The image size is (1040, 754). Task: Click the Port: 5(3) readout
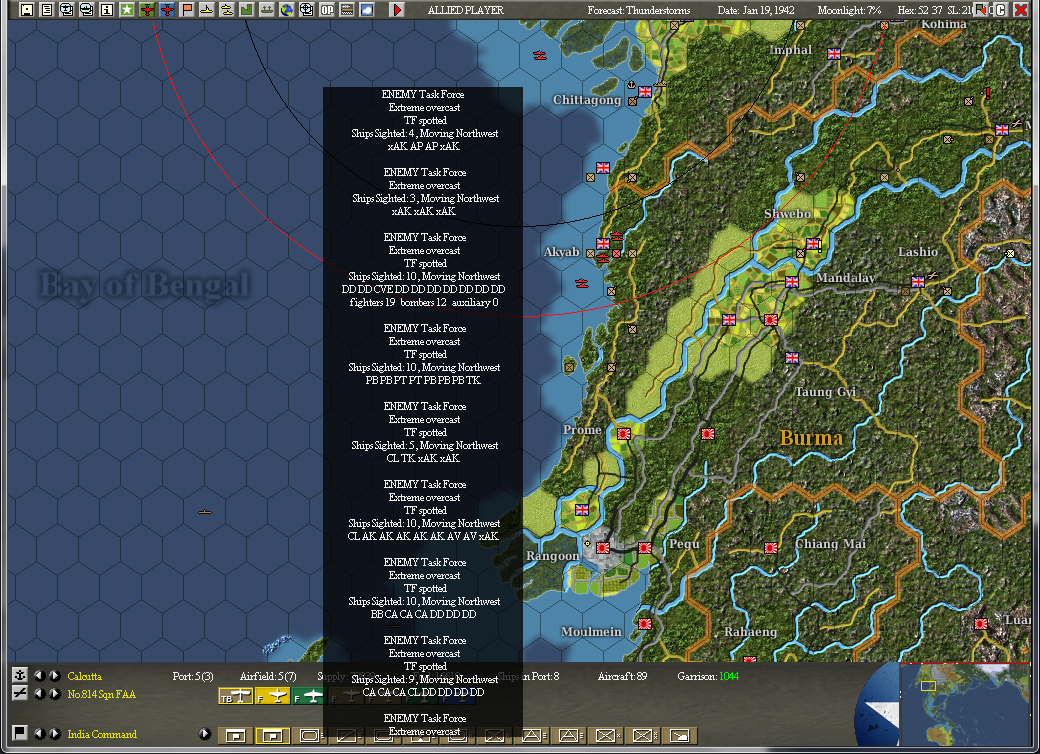click(193, 676)
